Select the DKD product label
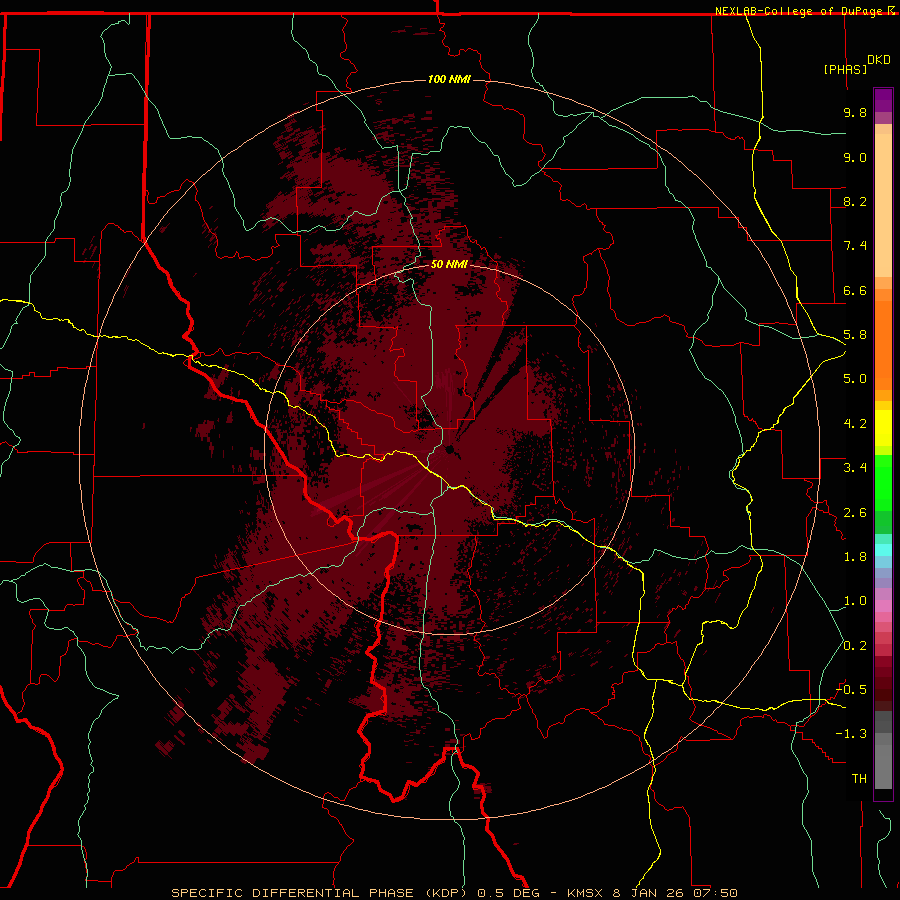 tap(879, 60)
